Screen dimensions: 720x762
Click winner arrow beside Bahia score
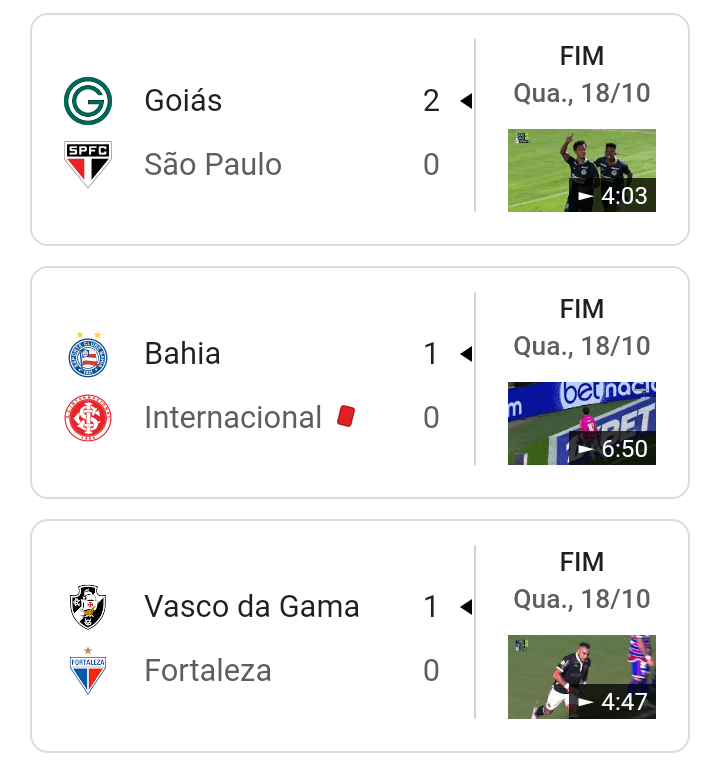(465, 354)
